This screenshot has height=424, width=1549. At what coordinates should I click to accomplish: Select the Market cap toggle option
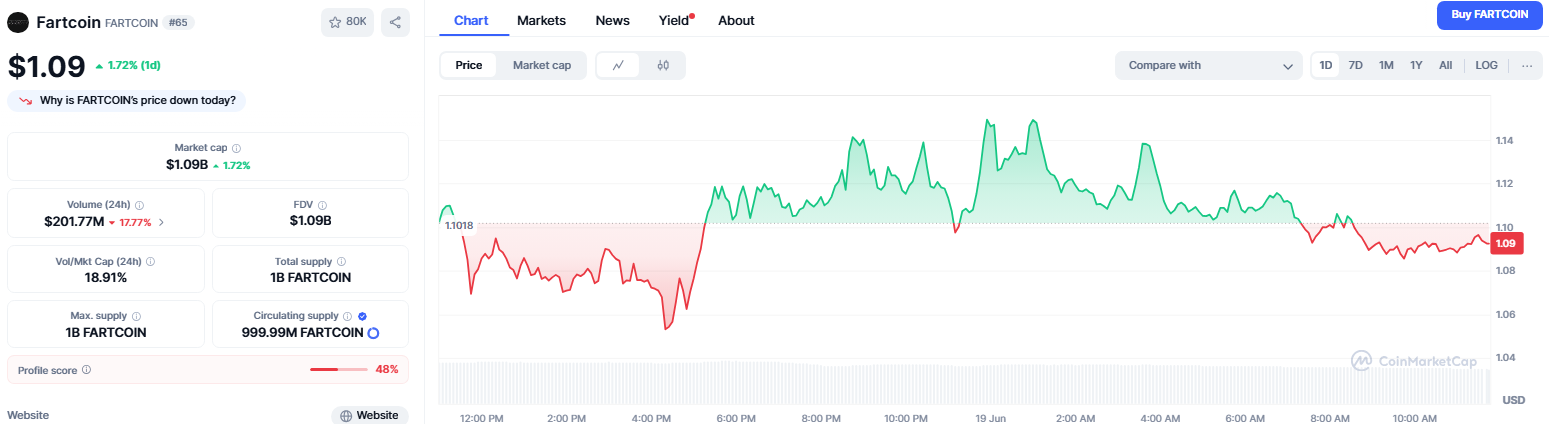point(542,65)
